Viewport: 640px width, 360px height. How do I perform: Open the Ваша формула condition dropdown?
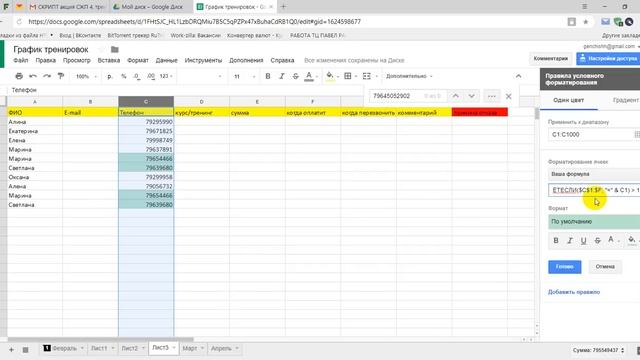click(594, 174)
